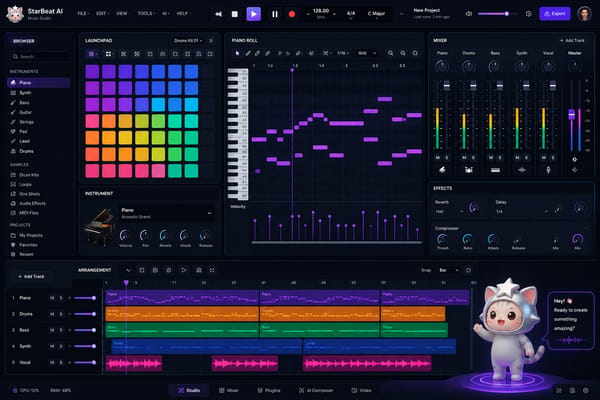The image size is (600, 400).
Task: Solo the Vocal track in Arrangement
Action: (x=61, y=362)
